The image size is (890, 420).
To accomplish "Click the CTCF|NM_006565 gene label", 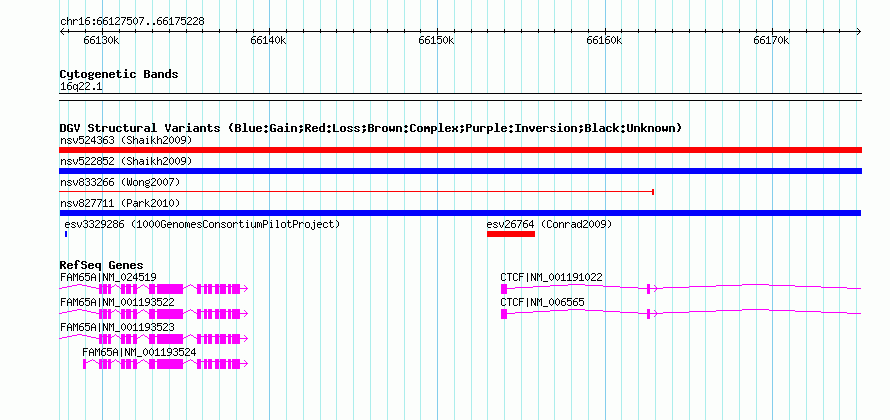I will point(542,302).
